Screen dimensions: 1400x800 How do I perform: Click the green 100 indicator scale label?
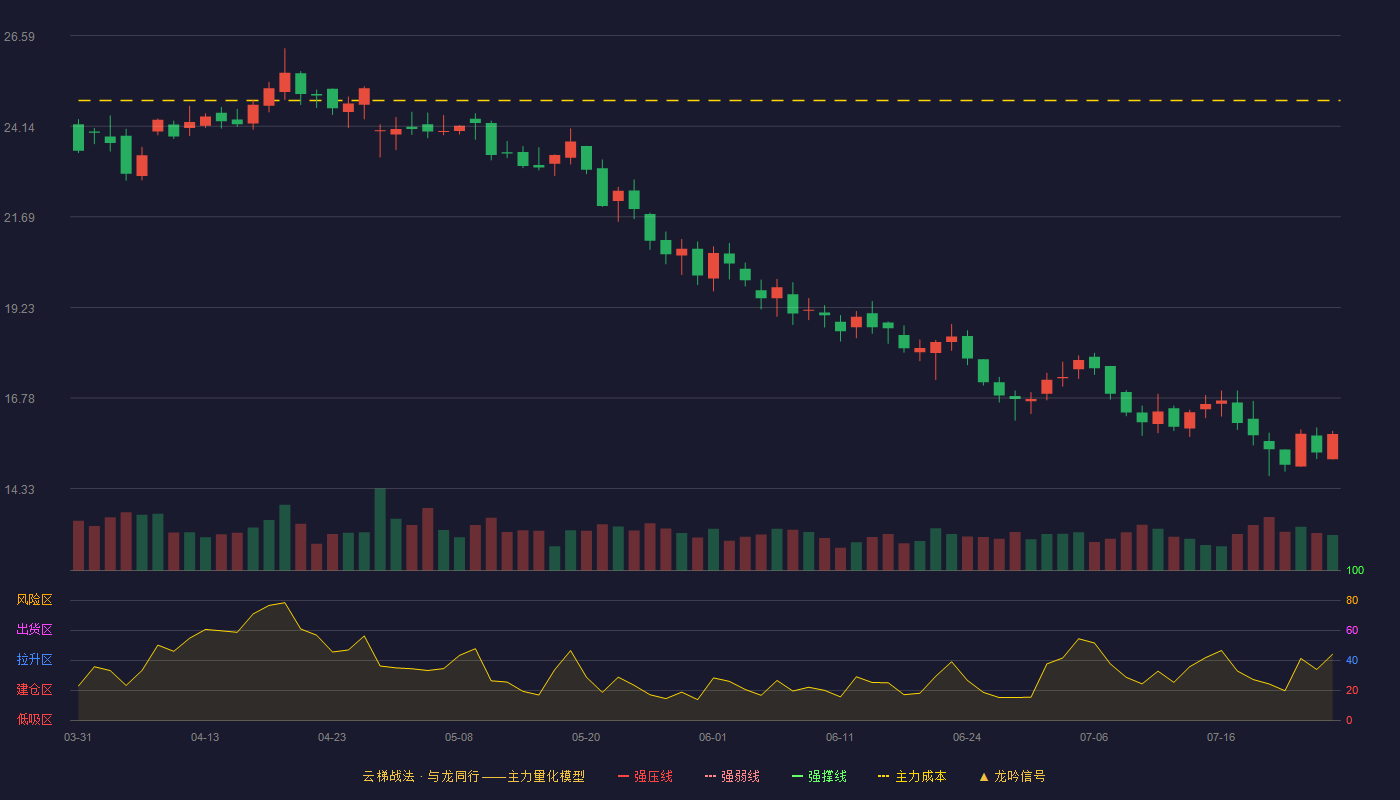pos(1355,570)
